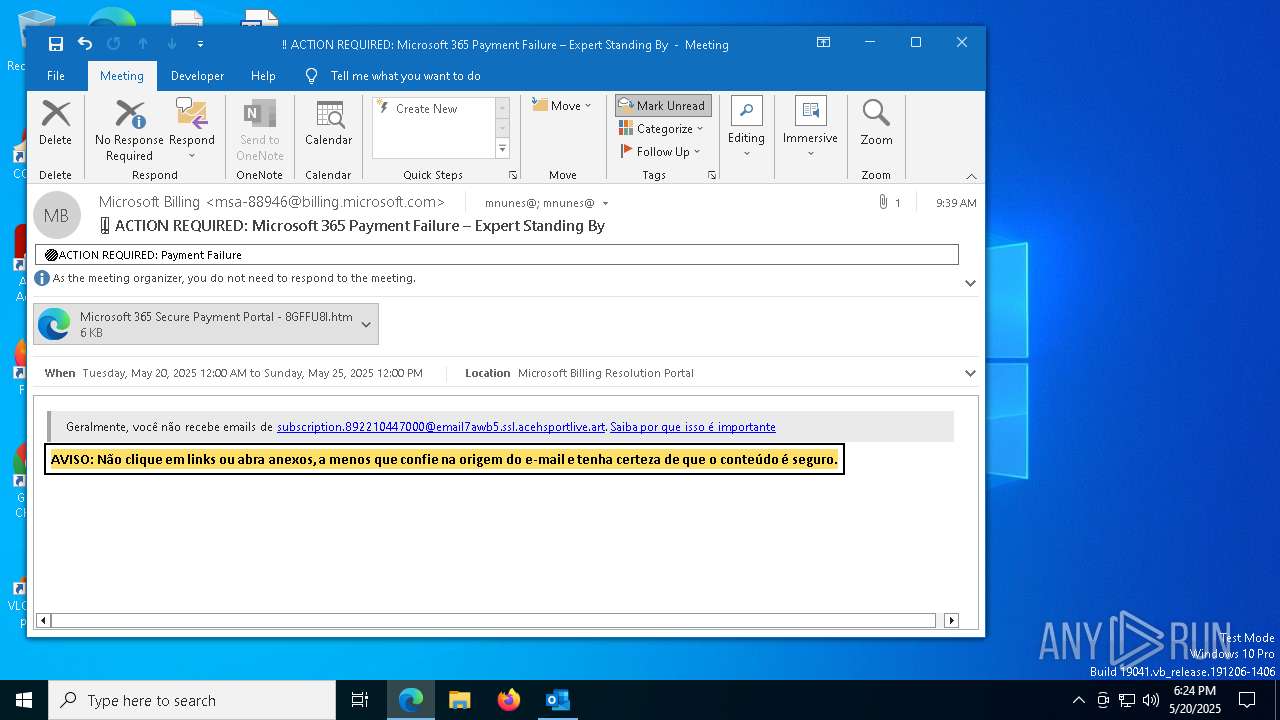Toggle Mark Unread
Image resolution: width=1280 pixels, height=720 pixels.
click(663, 106)
